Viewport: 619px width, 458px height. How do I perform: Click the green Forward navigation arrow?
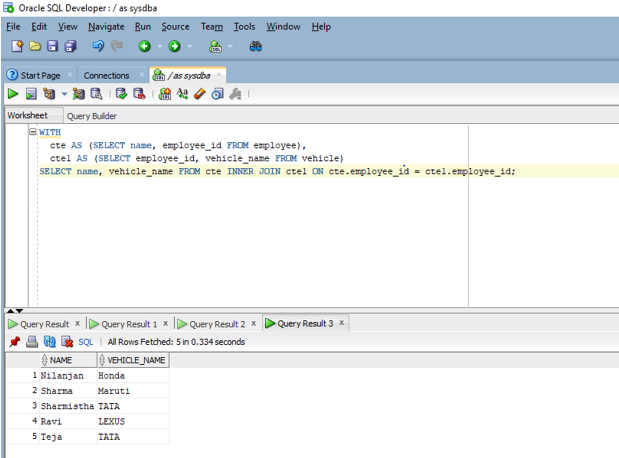point(174,46)
